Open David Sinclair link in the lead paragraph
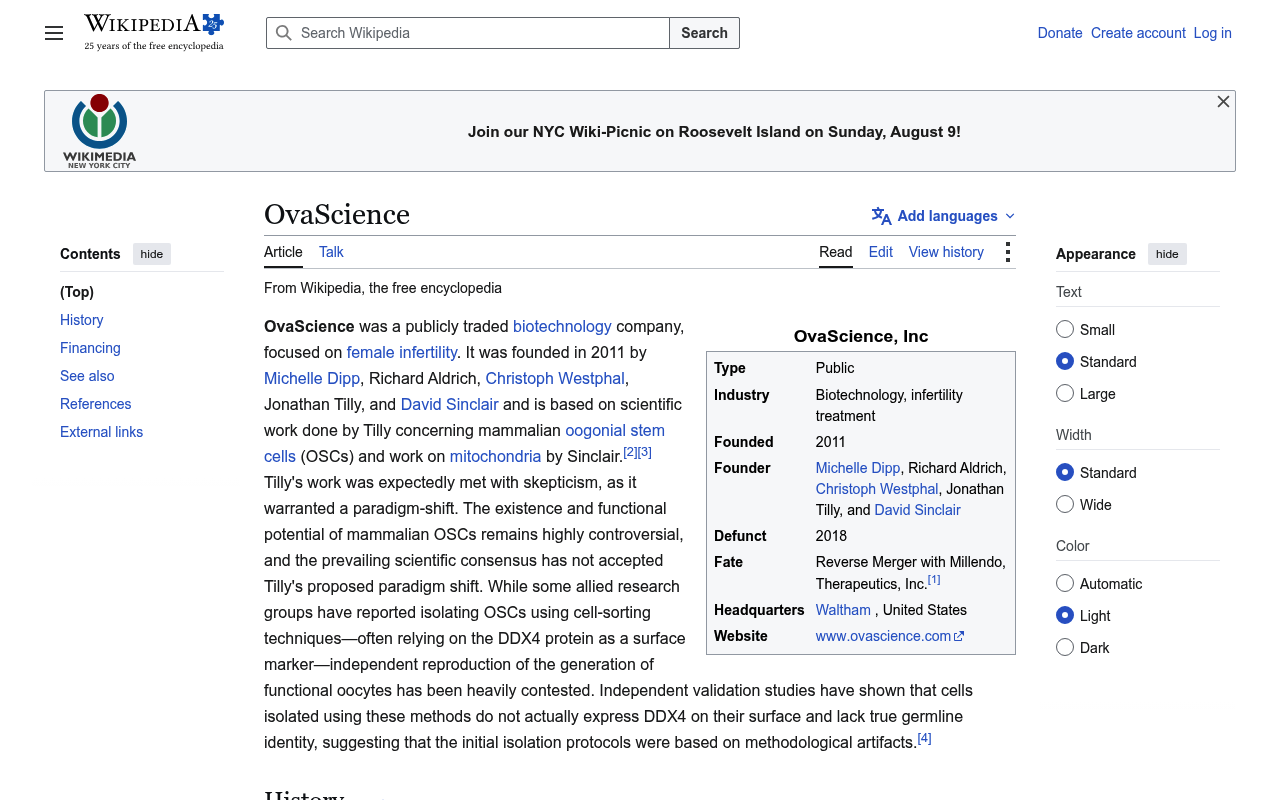Screen dimensions: 1280x800 (x=449, y=404)
